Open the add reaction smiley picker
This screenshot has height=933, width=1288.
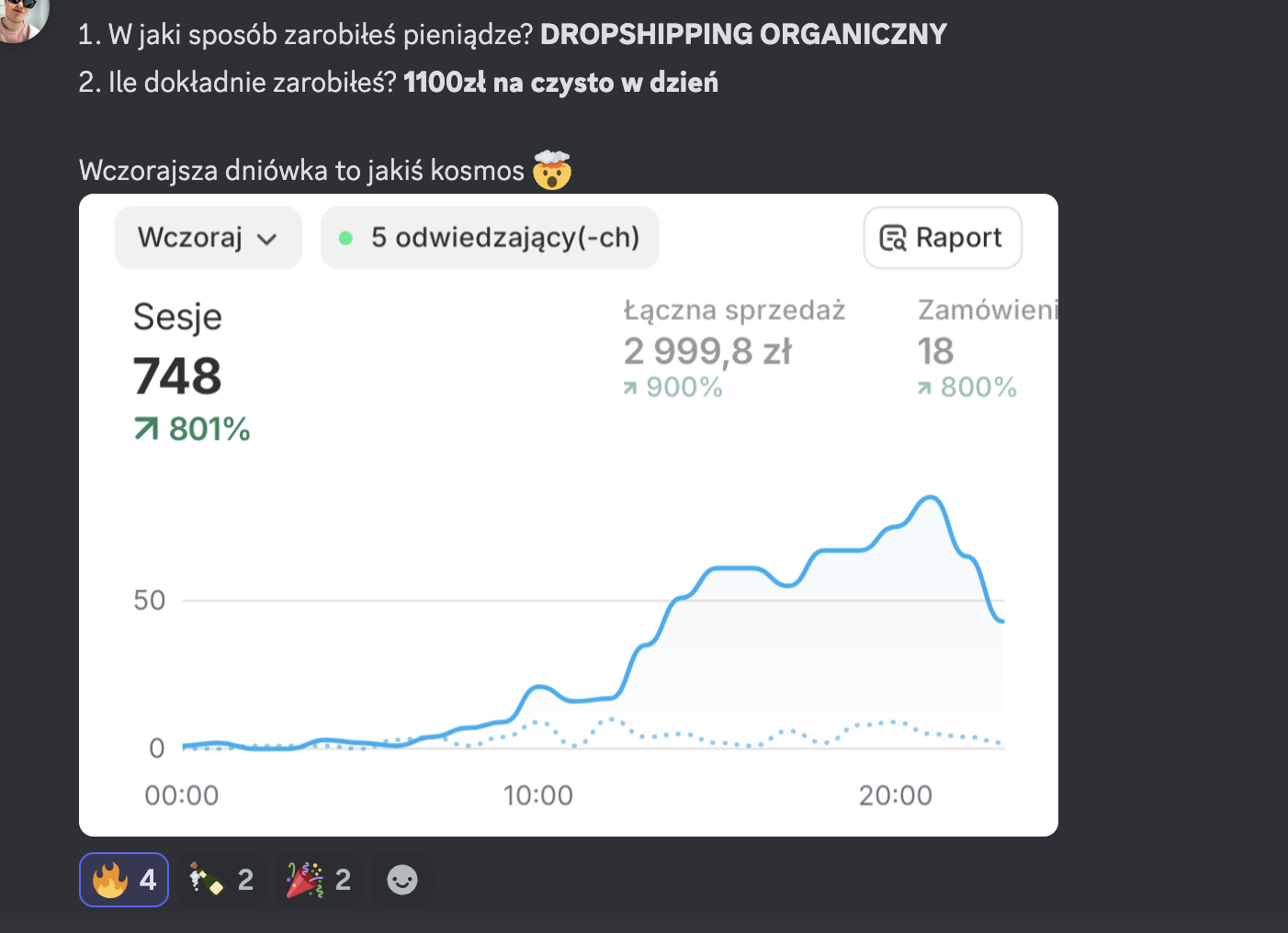(402, 880)
